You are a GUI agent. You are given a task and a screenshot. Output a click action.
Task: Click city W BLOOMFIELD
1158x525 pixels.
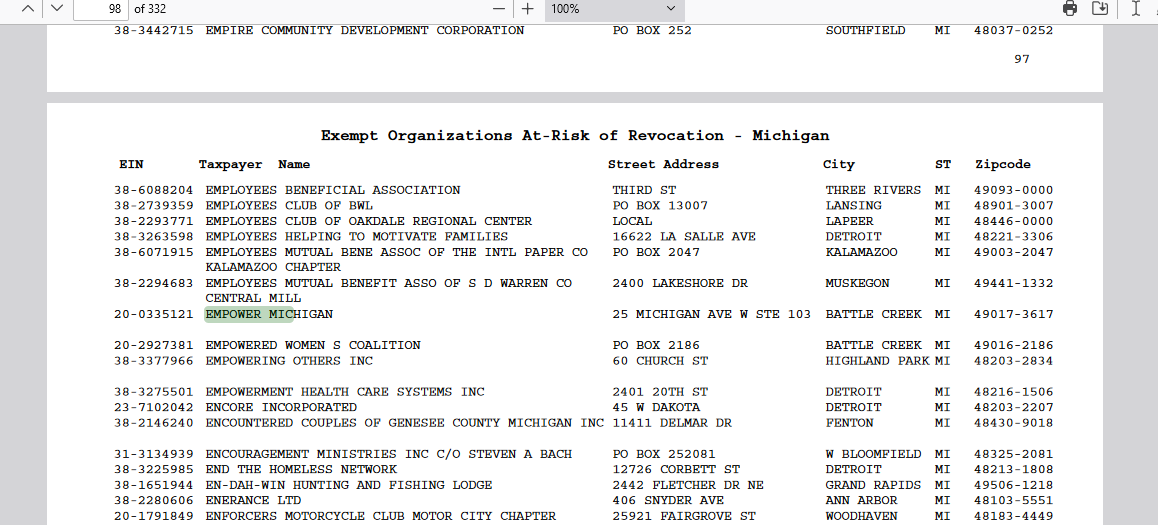(x=874, y=454)
